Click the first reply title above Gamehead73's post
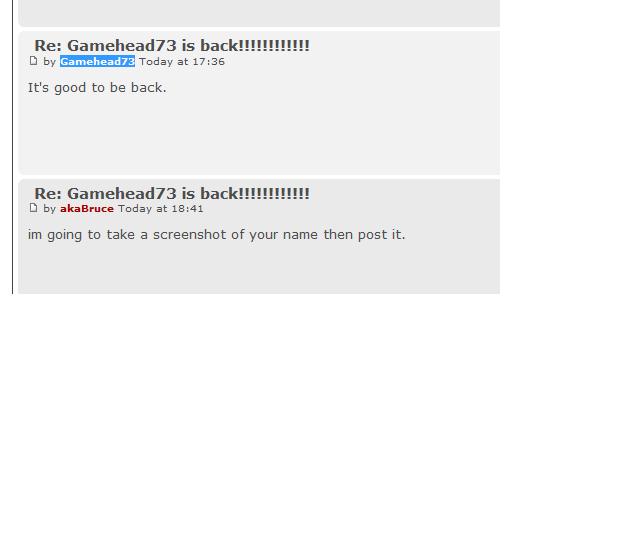This screenshot has width=621, height=535. [x=172, y=46]
